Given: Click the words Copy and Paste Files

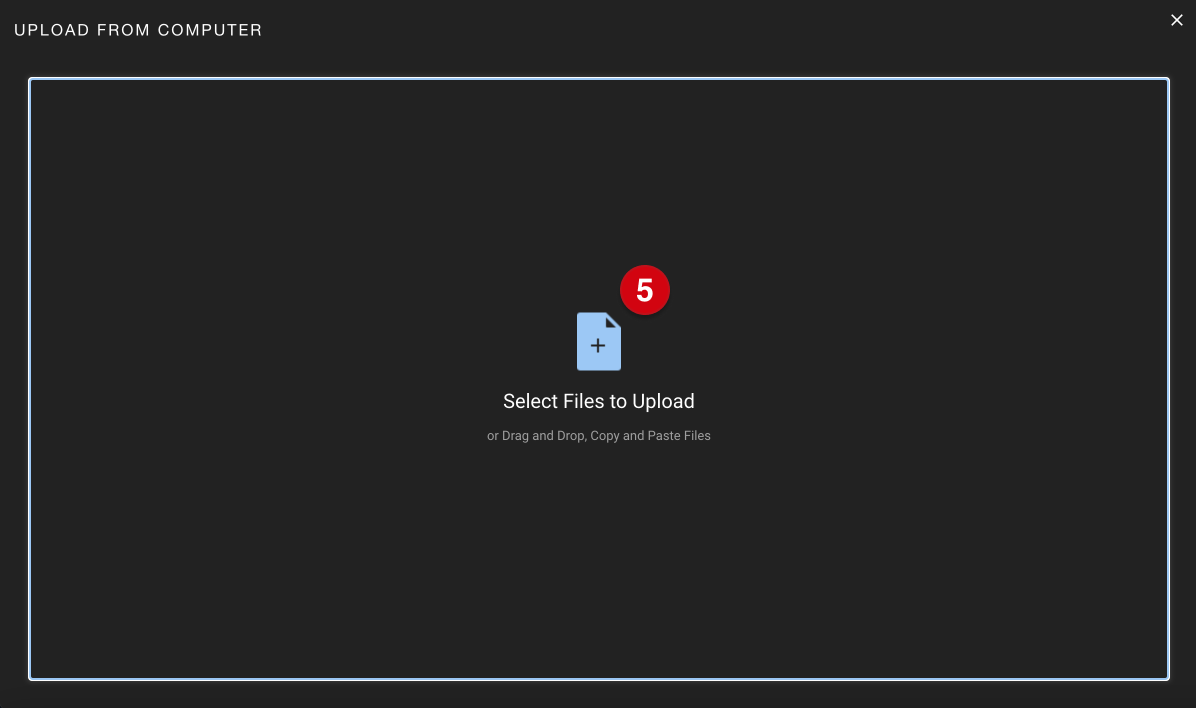Looking at the screenshot, I should point(651,436).
